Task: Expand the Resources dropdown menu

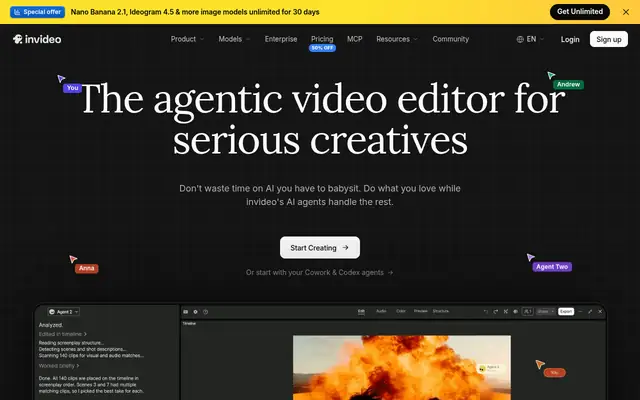Action: pyautogui.click(x=397, y=39)
